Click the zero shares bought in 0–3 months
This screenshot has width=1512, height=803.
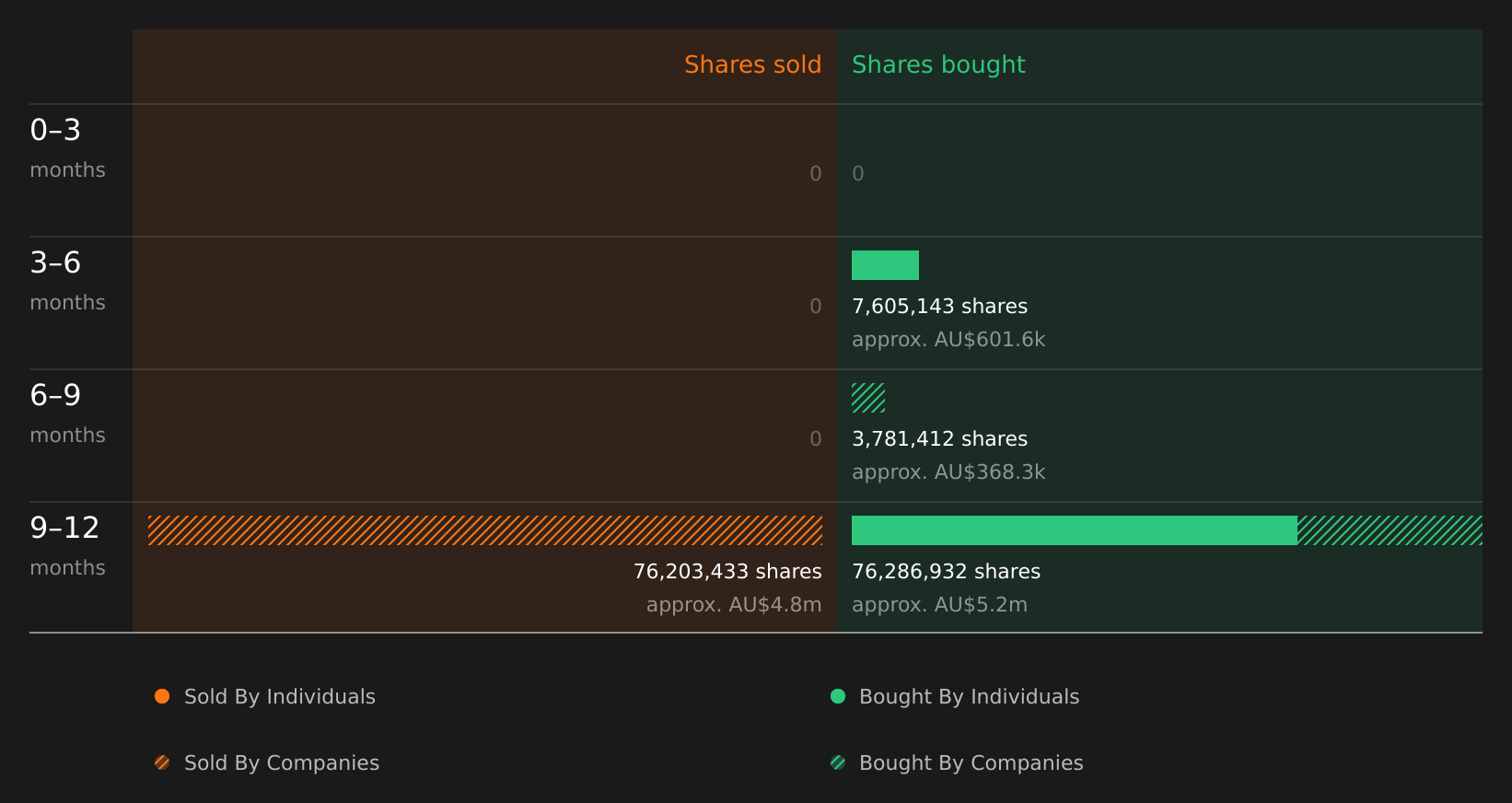(857, 174)
